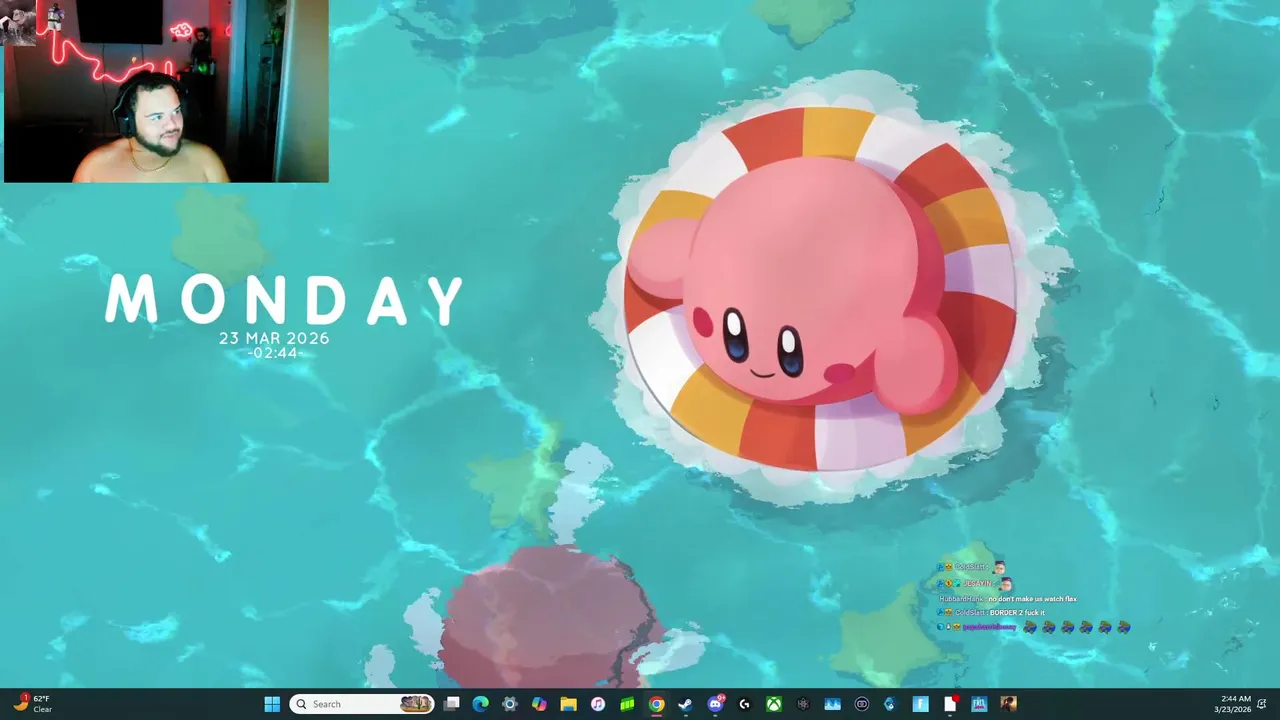Open the colorful Copilot taskbar icon
1280x720 pixels.
(x=539, y=704)
